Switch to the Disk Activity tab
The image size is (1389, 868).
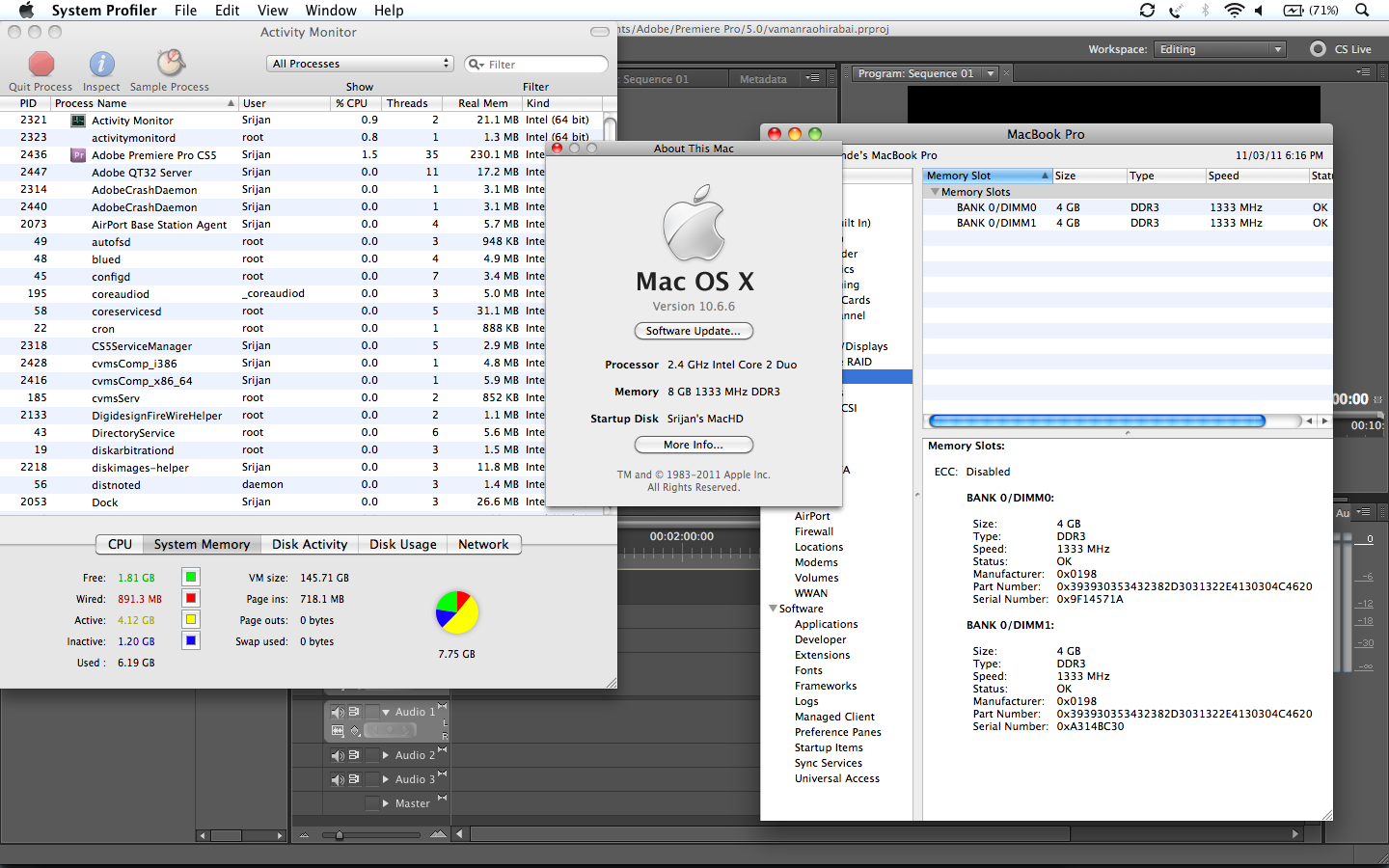[310, 544]
